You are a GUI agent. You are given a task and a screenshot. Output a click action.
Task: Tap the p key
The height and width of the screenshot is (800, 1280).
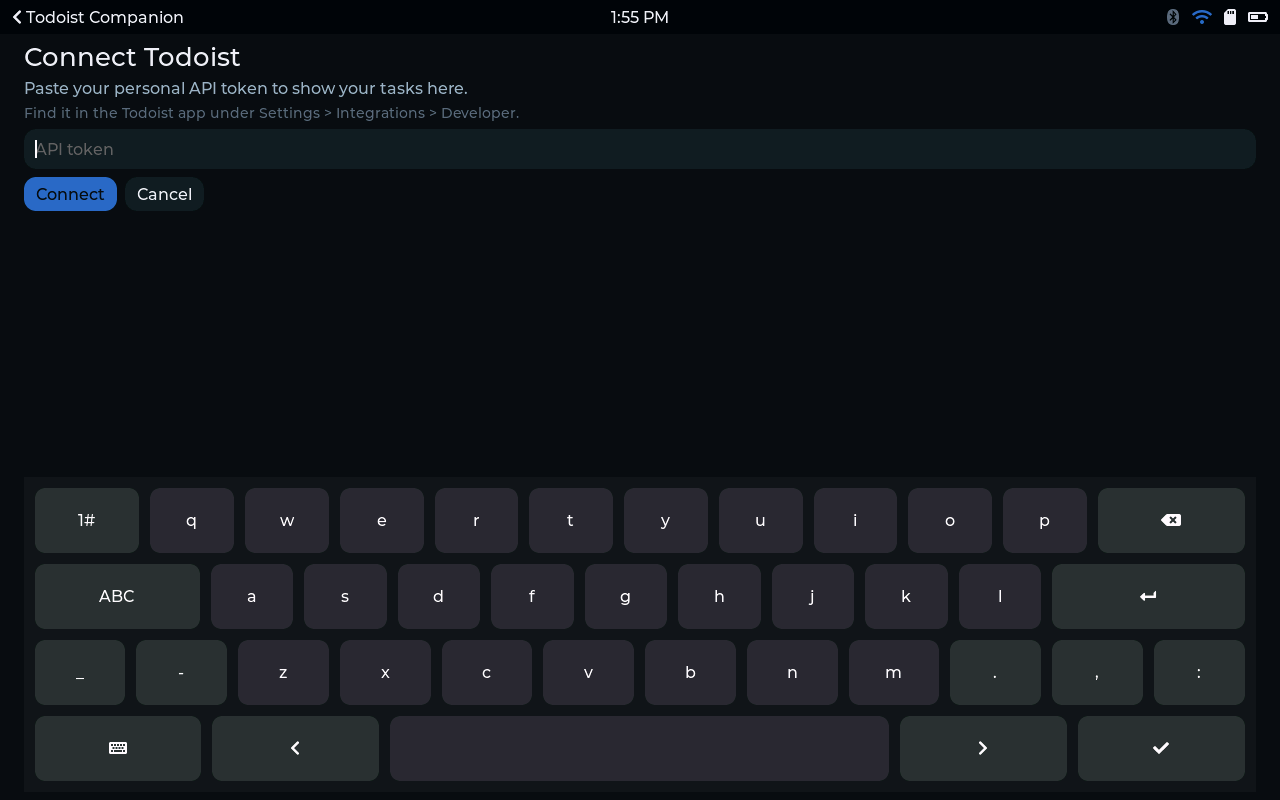click(1045, 520)
